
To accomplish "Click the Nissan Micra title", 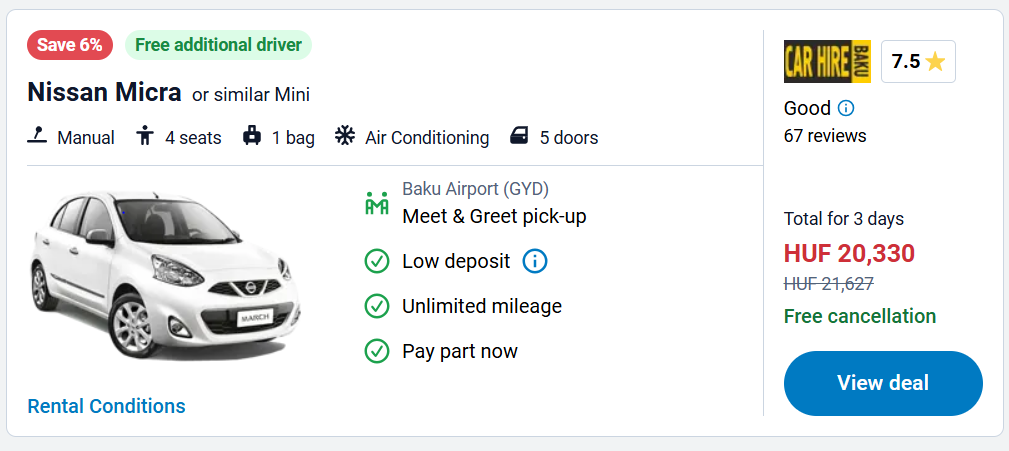I will (x=104, y=93).
